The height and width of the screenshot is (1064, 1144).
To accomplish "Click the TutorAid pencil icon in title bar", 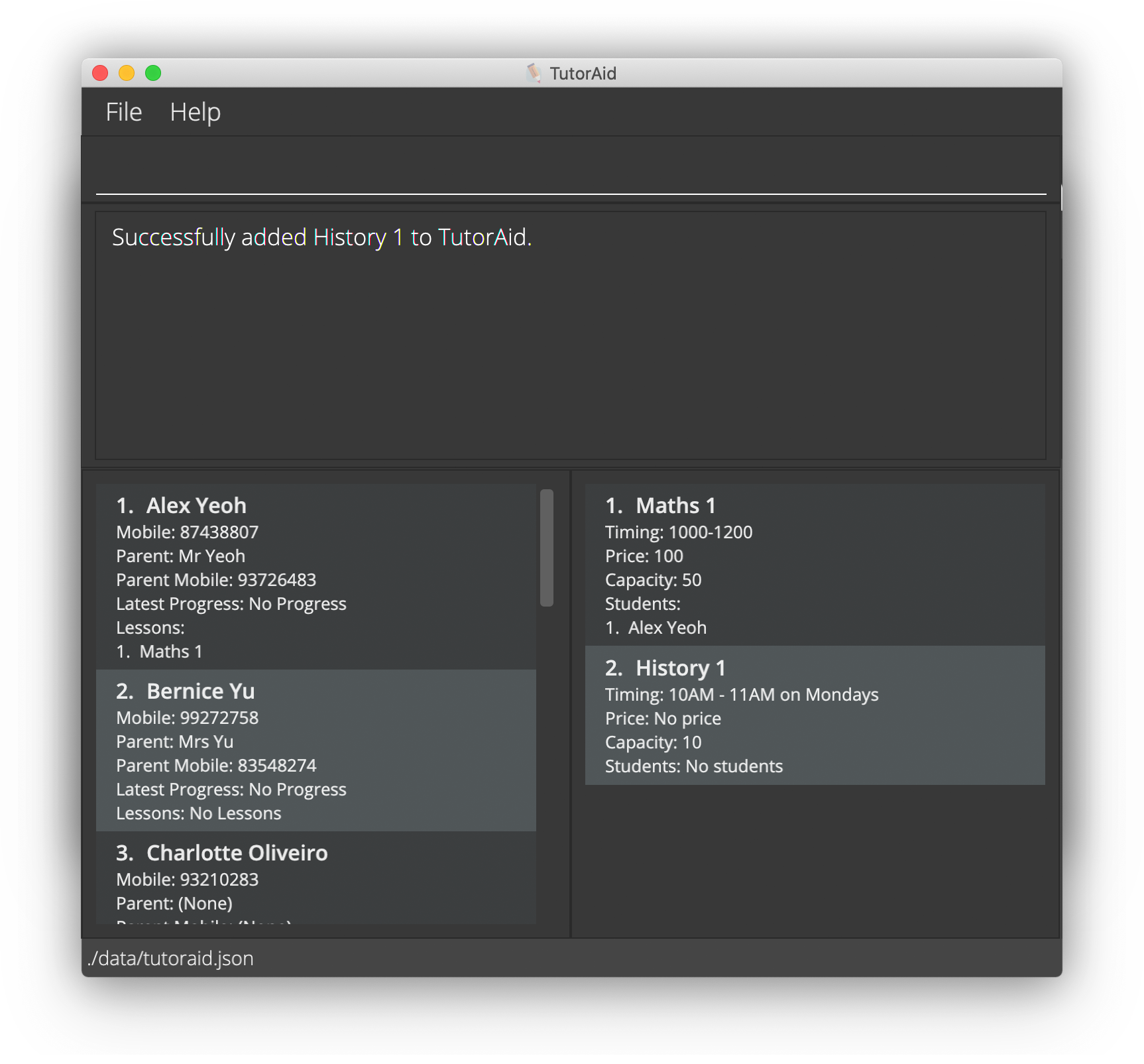I will (x=534, y=73).
